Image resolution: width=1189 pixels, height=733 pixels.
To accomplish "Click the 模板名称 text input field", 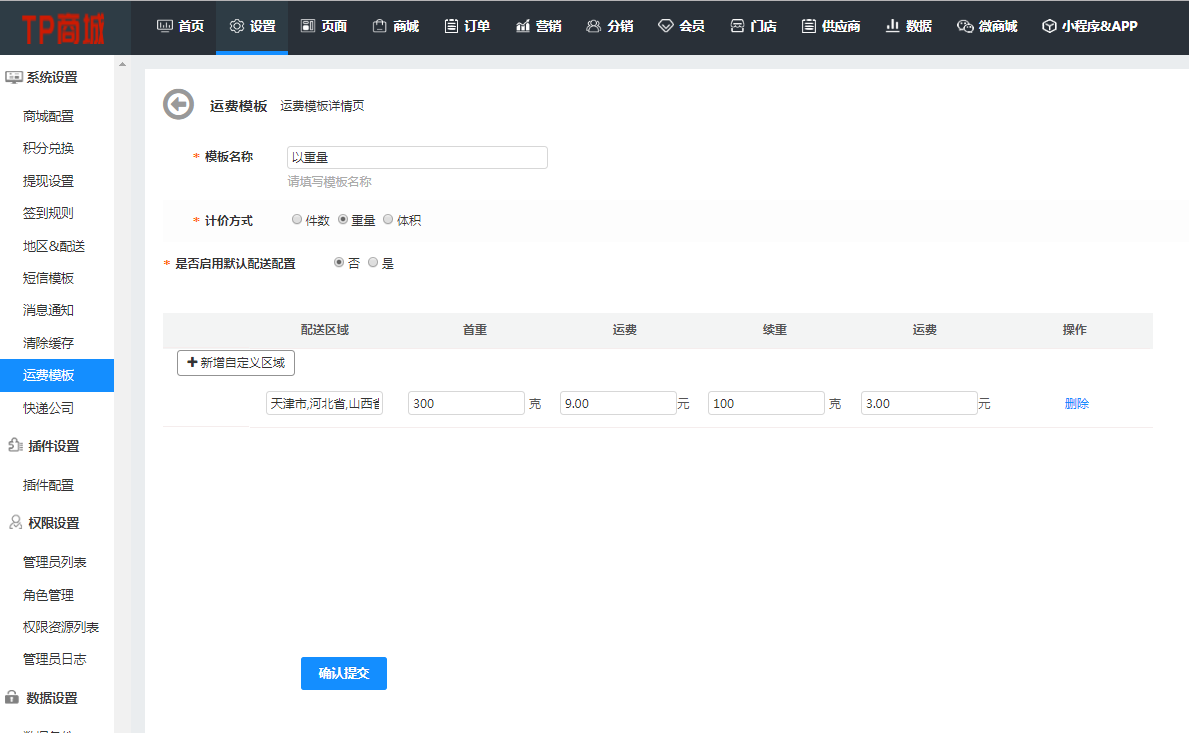I will [x=417, y=157].
